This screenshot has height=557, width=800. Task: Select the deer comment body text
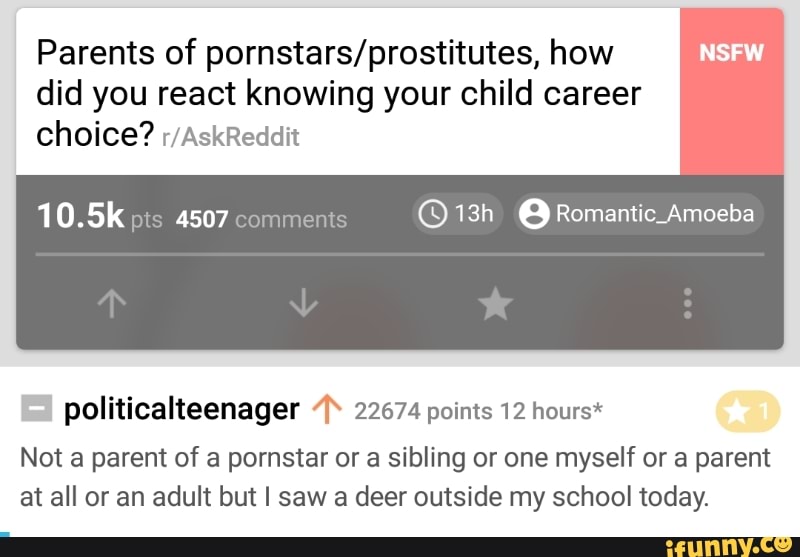[395, 478]
